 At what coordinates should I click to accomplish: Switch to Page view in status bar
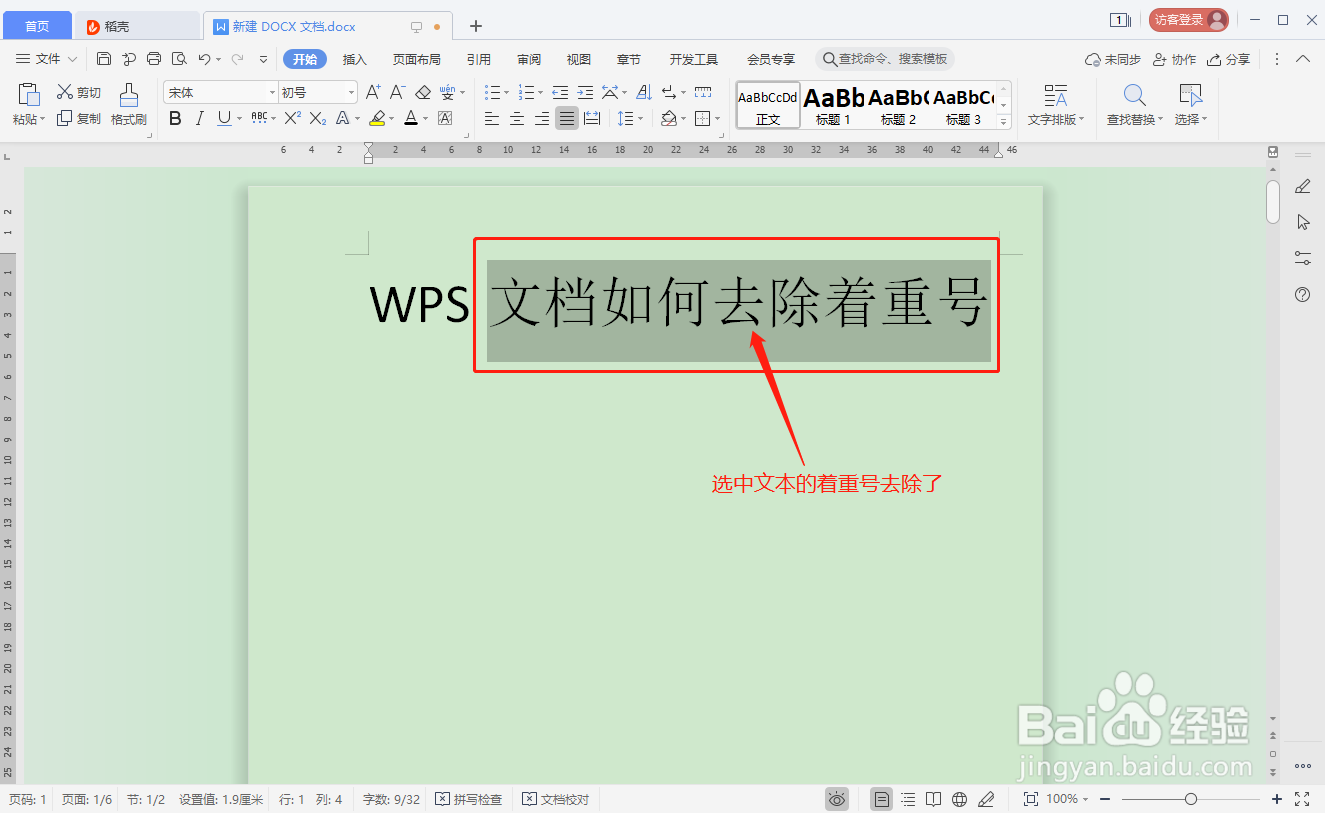click(x=881, y=799)
